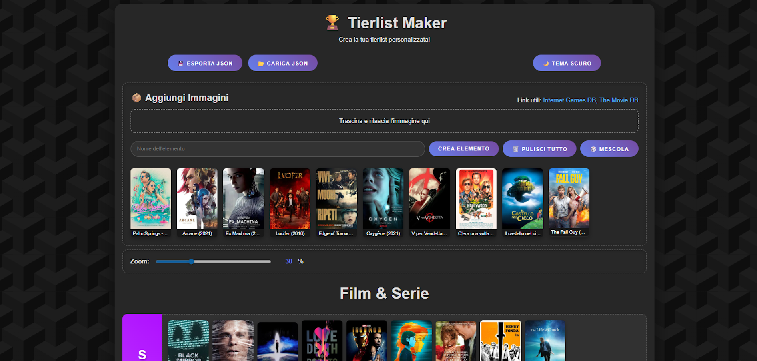Select the V for Vendetta poster thumbnail
The height and width of the screenshot is (361, 757).
pos(429,198)
